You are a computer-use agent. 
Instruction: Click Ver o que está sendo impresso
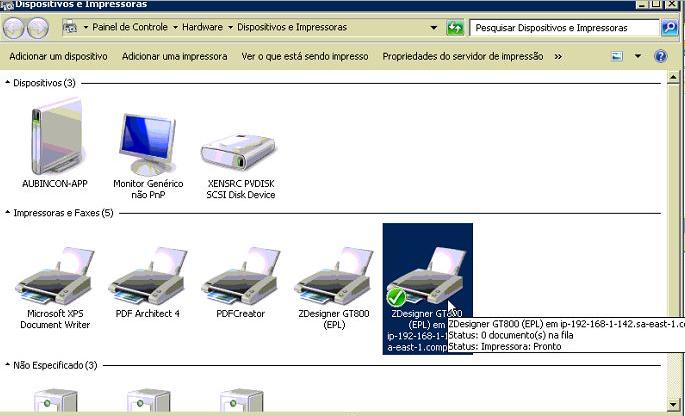click(x=305, y=56)
